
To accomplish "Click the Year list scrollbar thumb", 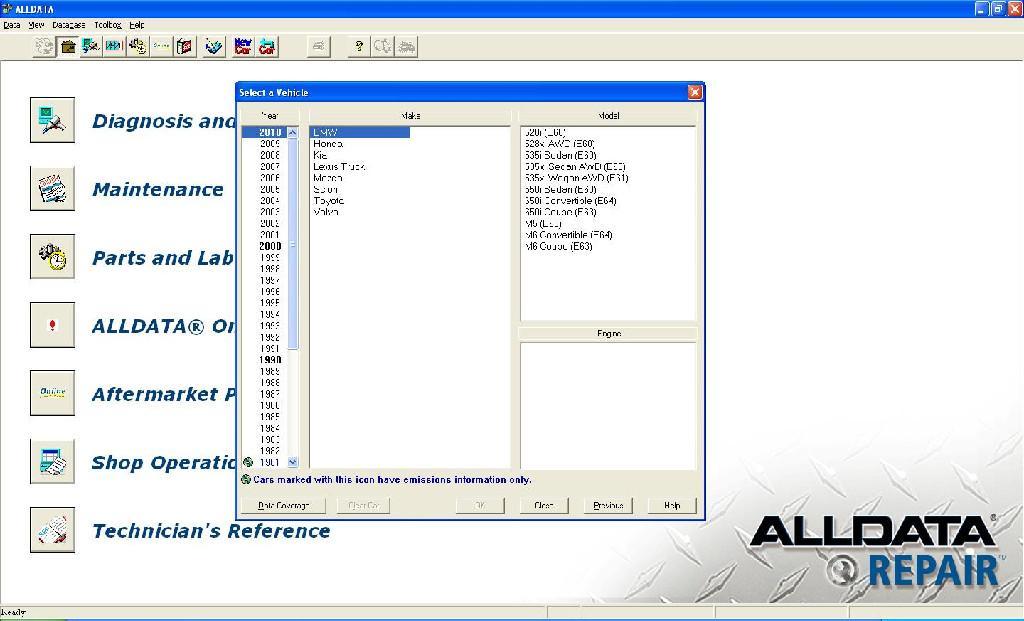I will click(x=293, y=244).
